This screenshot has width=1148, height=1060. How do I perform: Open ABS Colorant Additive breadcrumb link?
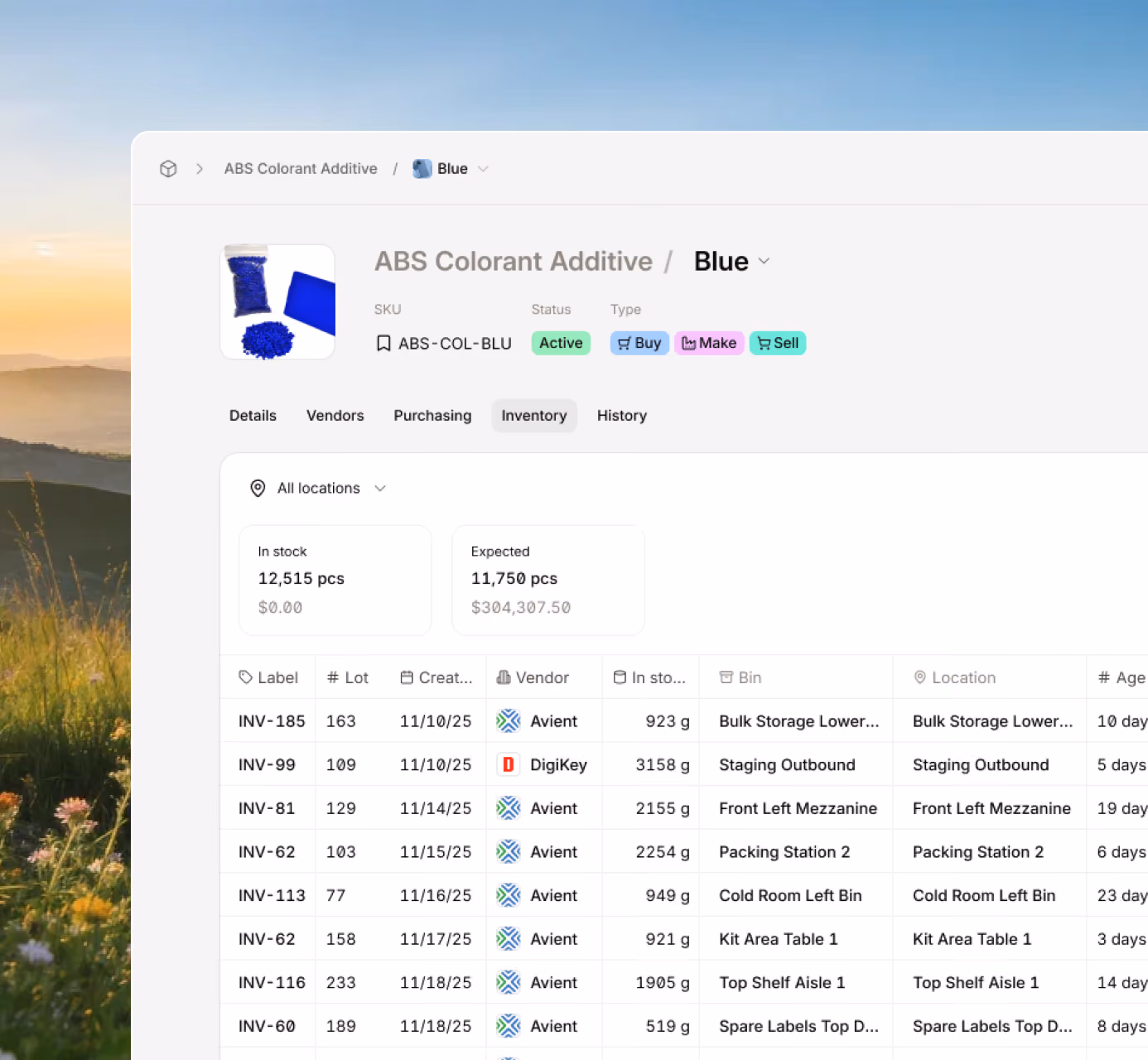tap(301, 169)
